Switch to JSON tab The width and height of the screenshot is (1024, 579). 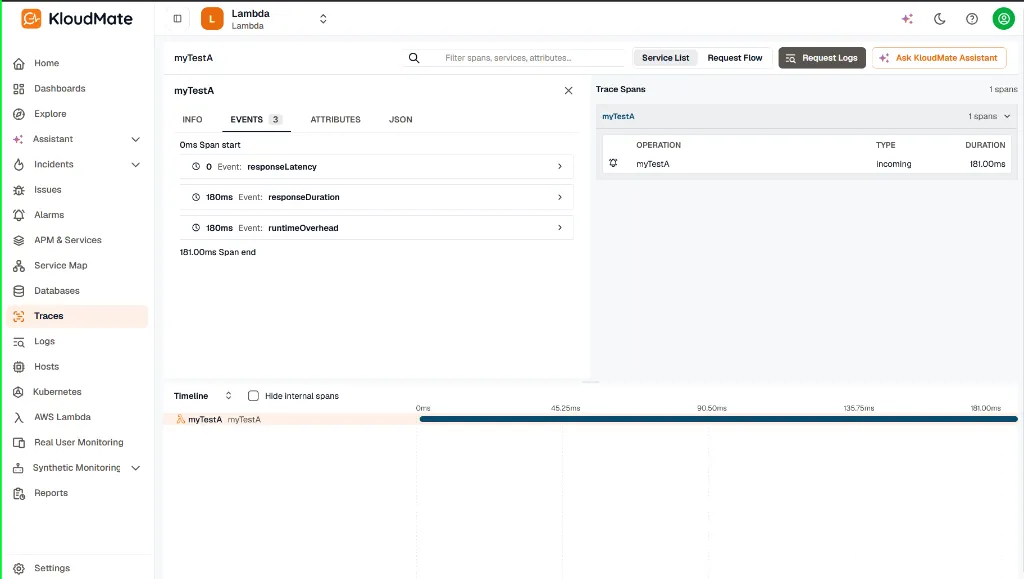pos(400,119)
